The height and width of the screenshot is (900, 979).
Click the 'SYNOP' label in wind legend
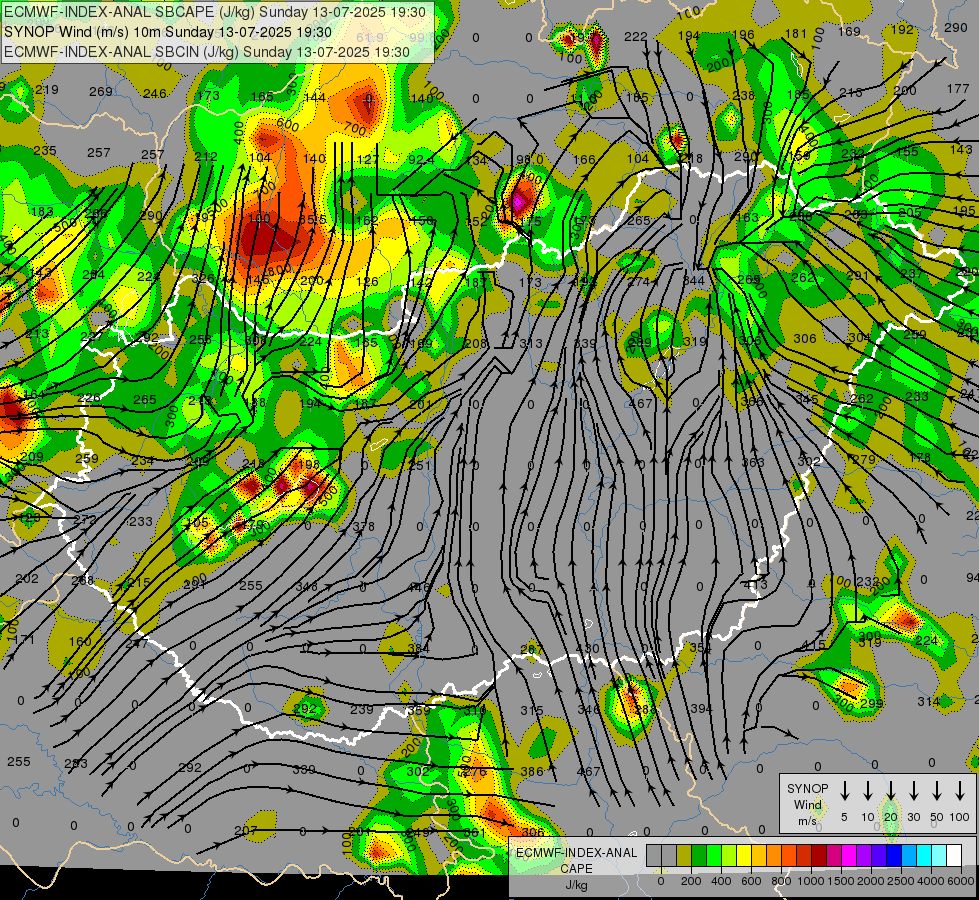(x=807, y=789)
